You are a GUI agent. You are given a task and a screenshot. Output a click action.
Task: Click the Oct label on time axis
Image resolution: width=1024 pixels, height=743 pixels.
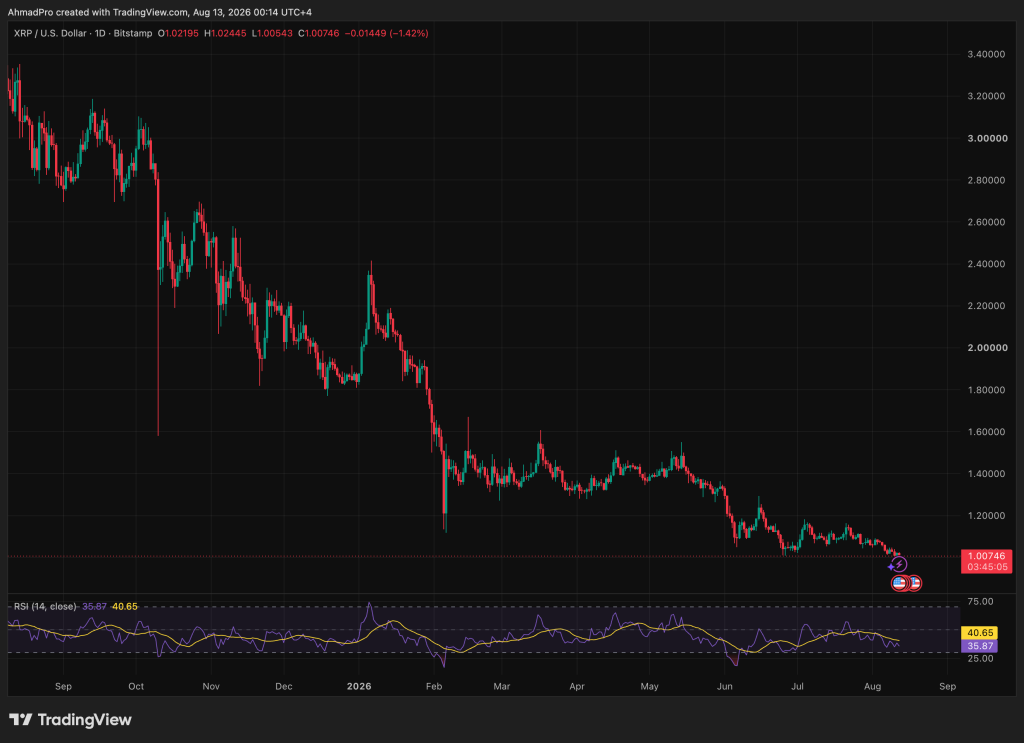click(x=136, y=686)
